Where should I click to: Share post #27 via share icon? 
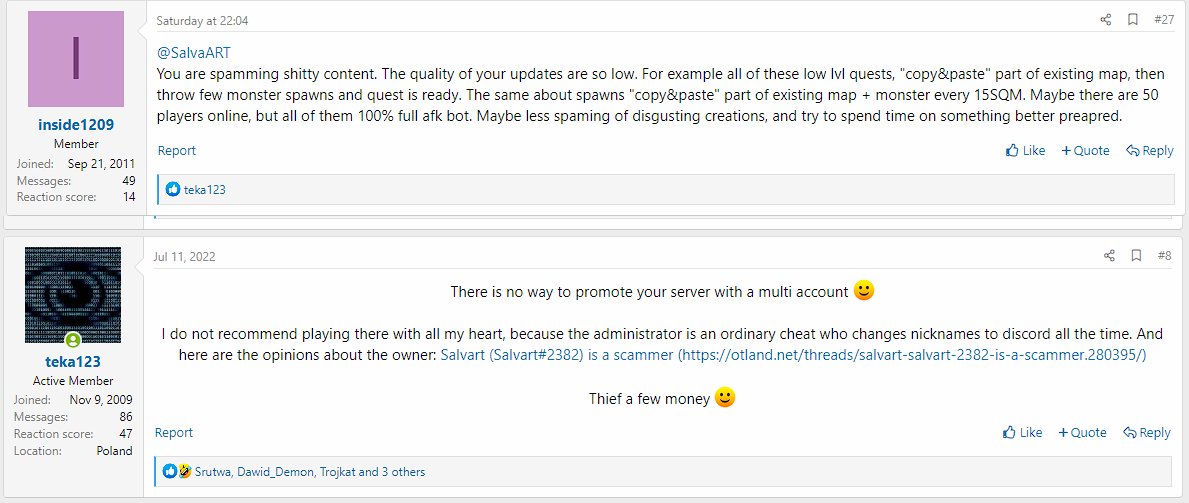(x=1105, y=20)
